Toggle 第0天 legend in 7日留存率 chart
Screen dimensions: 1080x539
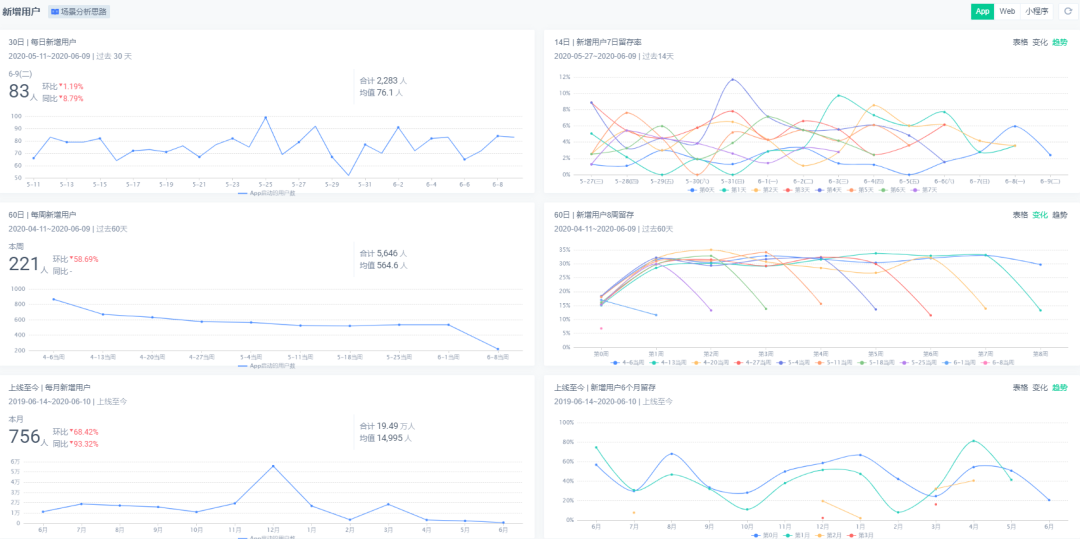(701, 190)
